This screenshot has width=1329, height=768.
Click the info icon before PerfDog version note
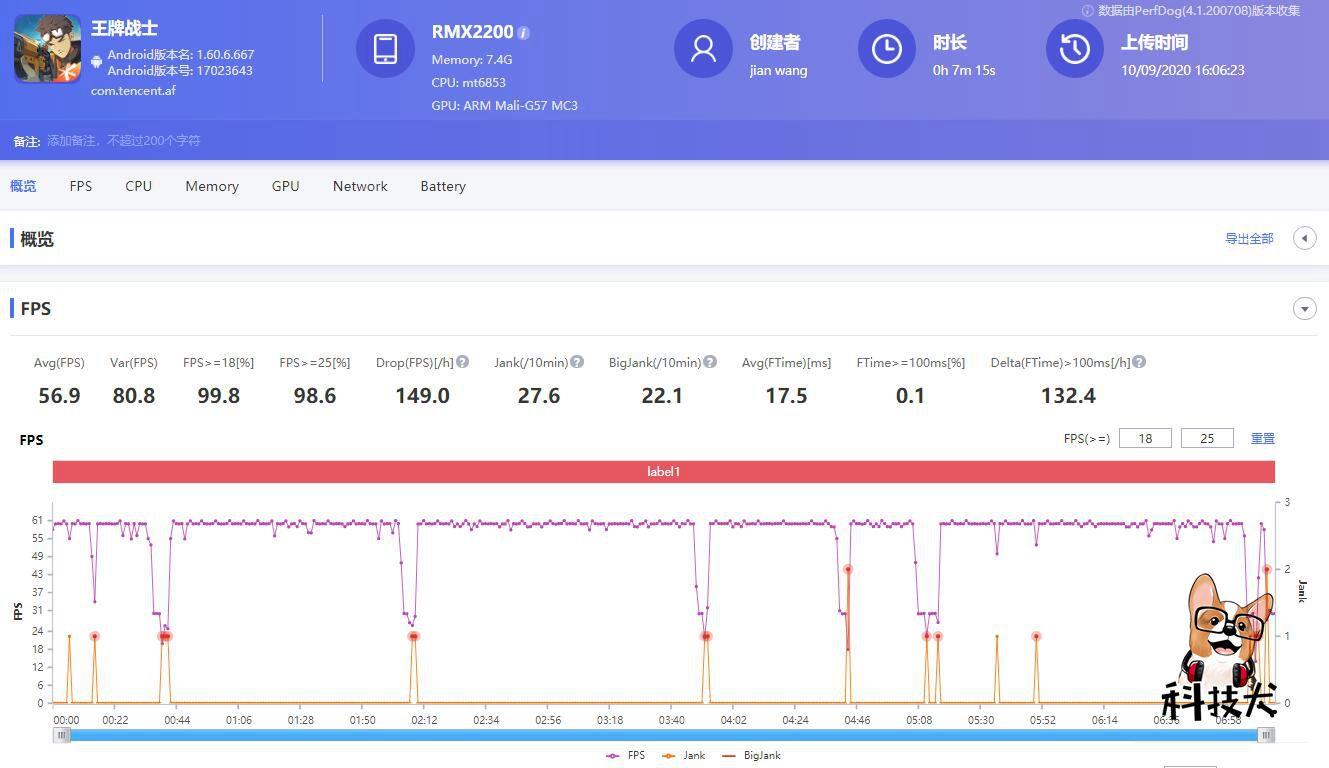click(1087, 11)
